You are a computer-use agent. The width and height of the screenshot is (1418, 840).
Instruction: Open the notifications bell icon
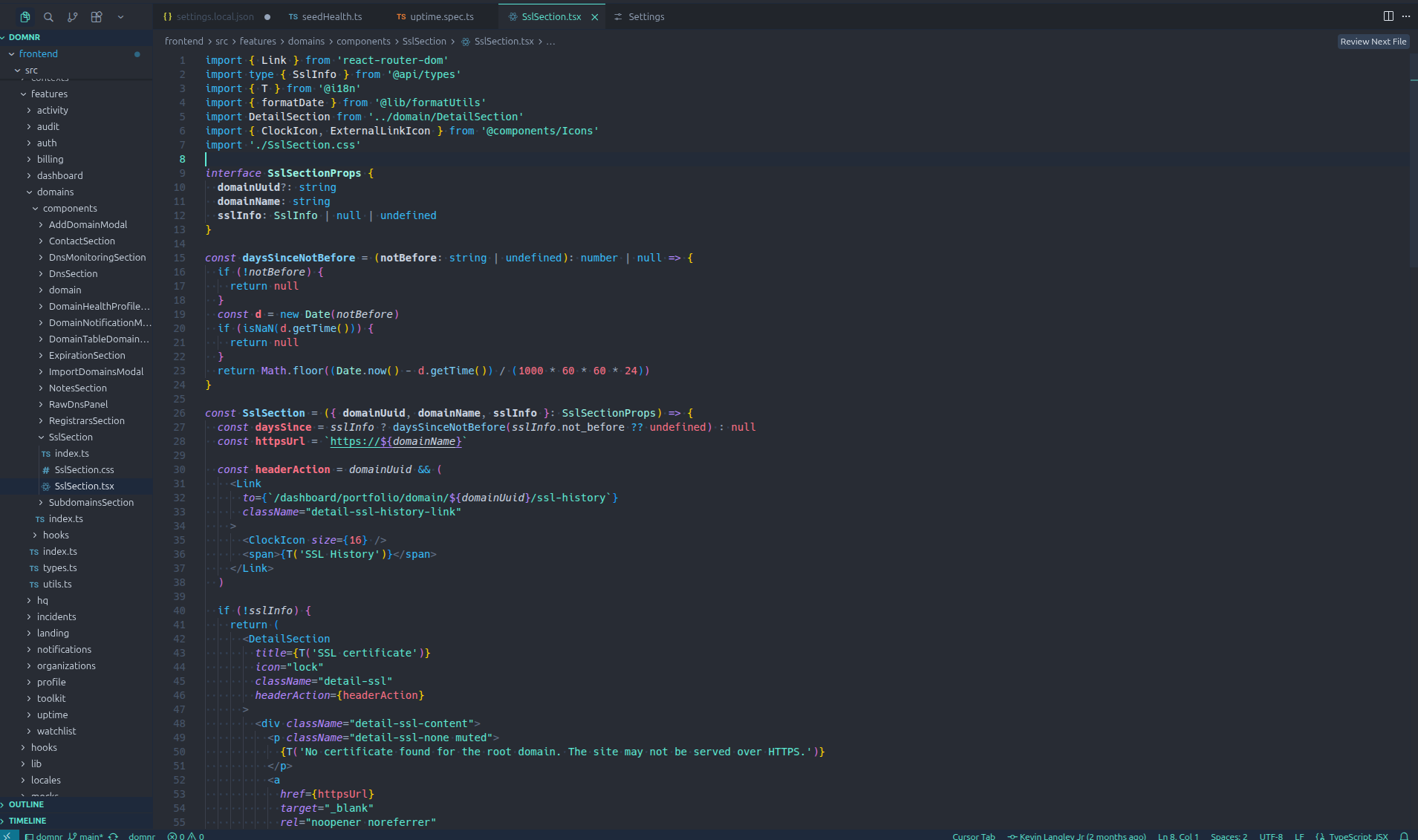[x=1404, y=836]
